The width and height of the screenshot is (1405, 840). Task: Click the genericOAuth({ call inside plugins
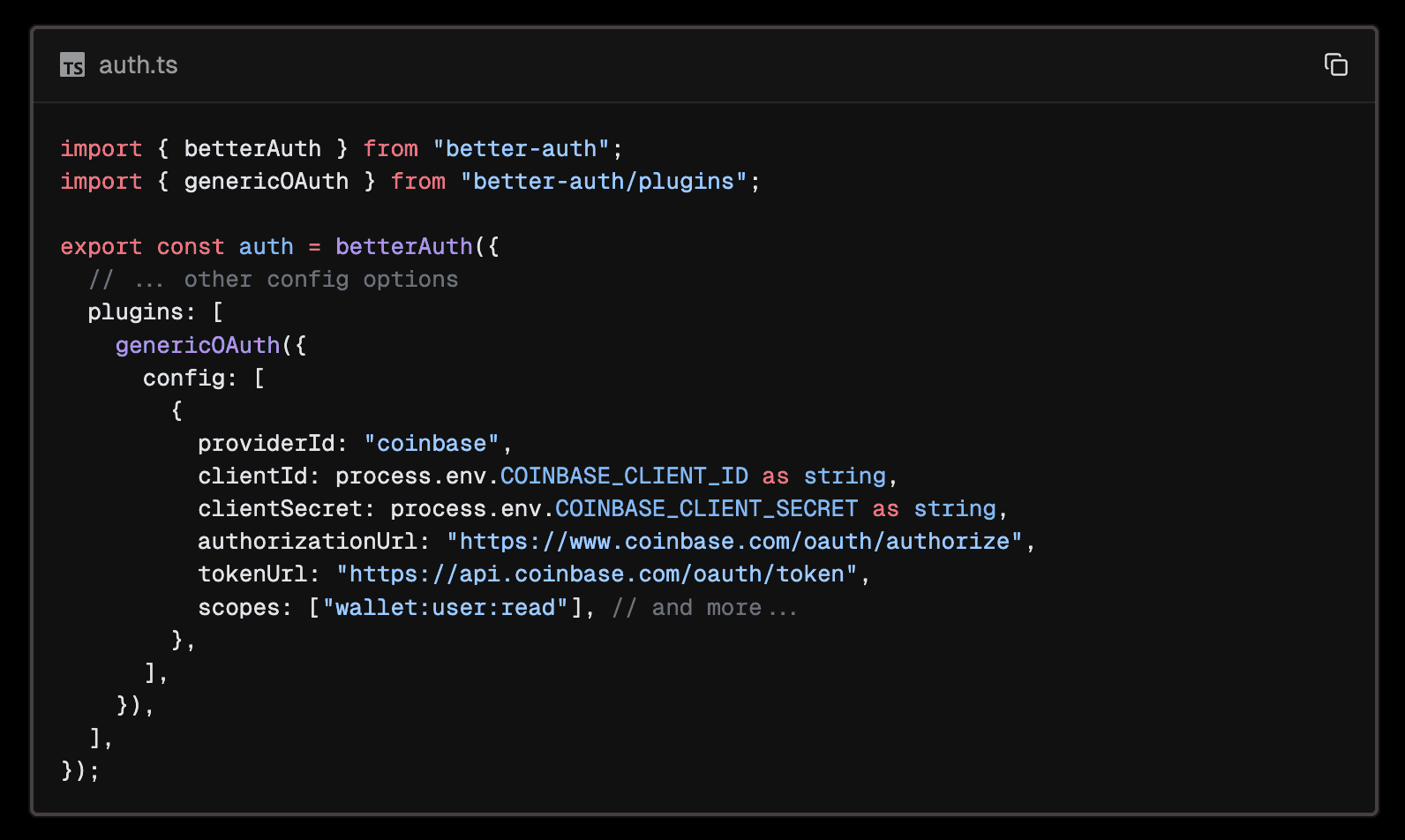click(x=211, y=345)
